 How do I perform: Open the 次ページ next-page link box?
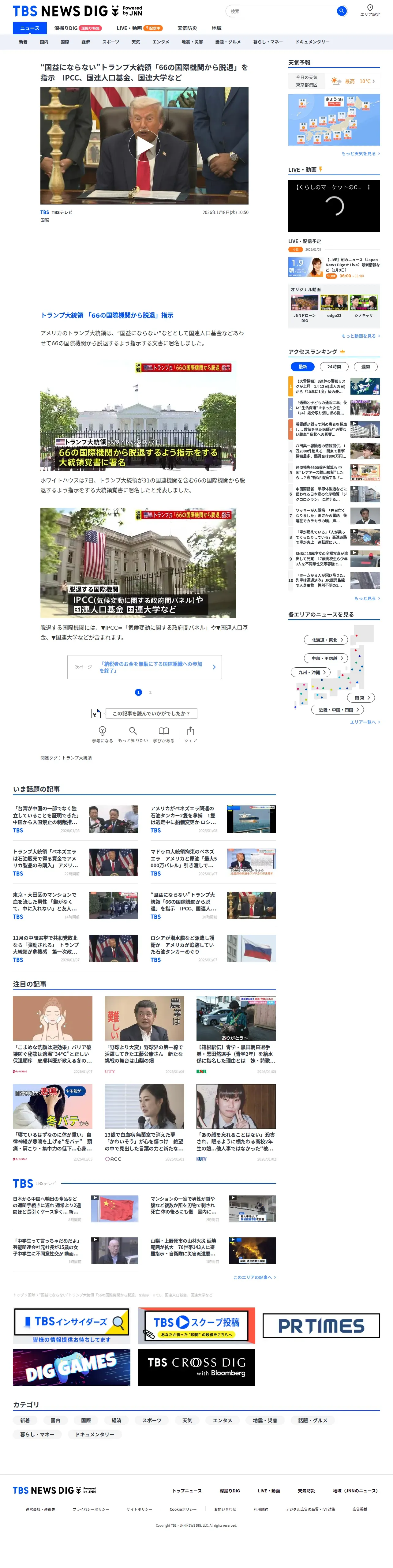[x=144, y=666]
